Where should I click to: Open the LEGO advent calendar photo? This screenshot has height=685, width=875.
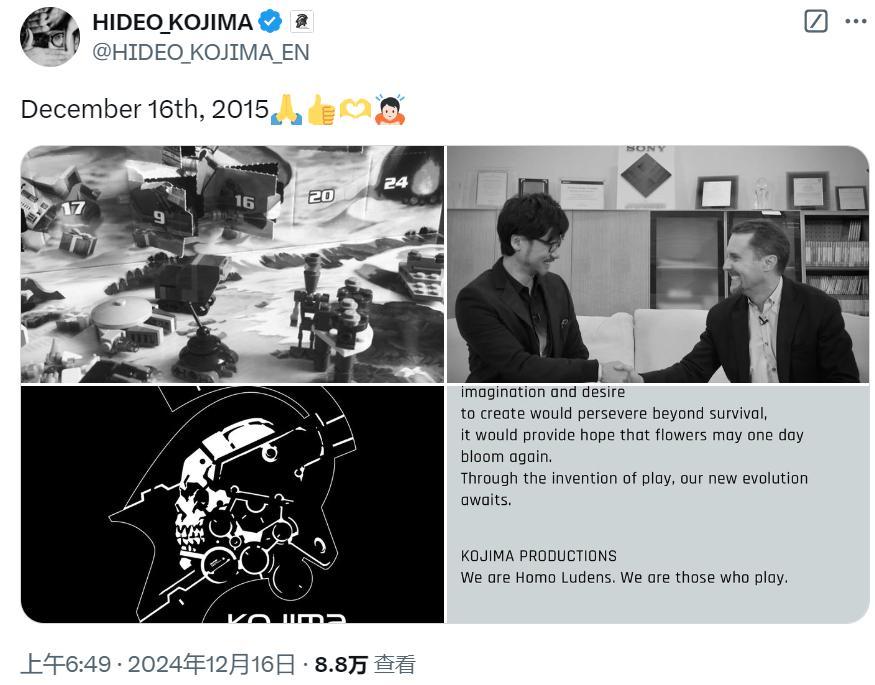(x=232, y=264)
